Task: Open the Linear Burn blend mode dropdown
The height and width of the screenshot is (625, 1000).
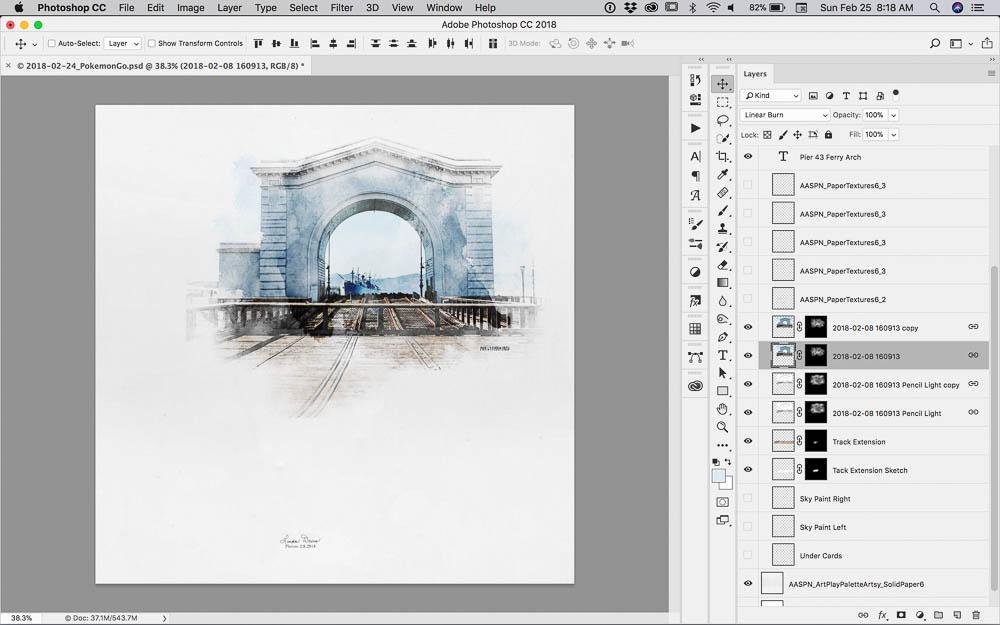Action: click(784, 115)
